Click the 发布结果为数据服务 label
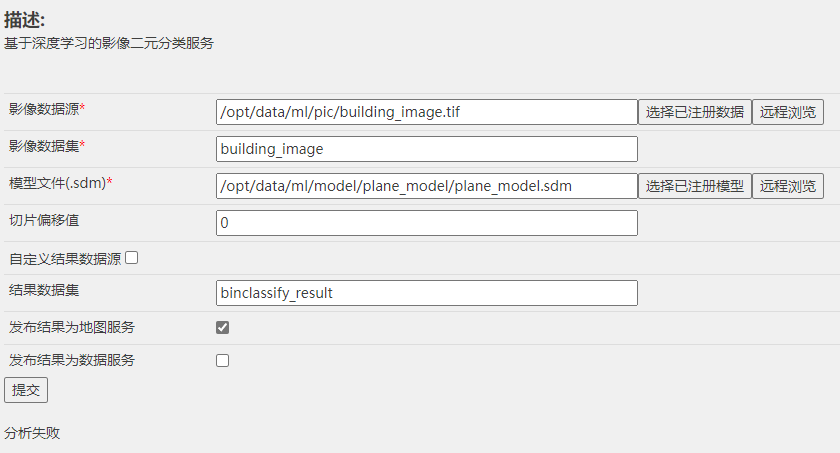The height and width of the screenshot is (453, 840). (x=72, y=360)
